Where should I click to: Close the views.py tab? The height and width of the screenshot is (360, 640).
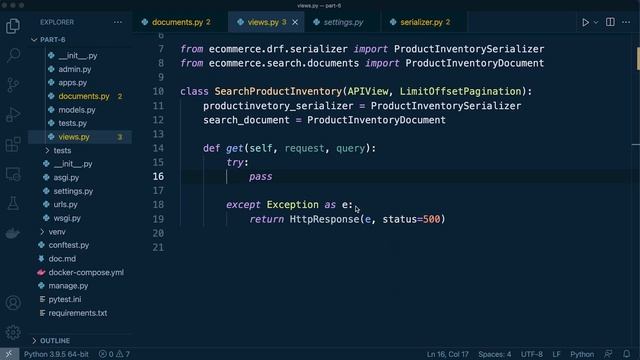point(295,22)
